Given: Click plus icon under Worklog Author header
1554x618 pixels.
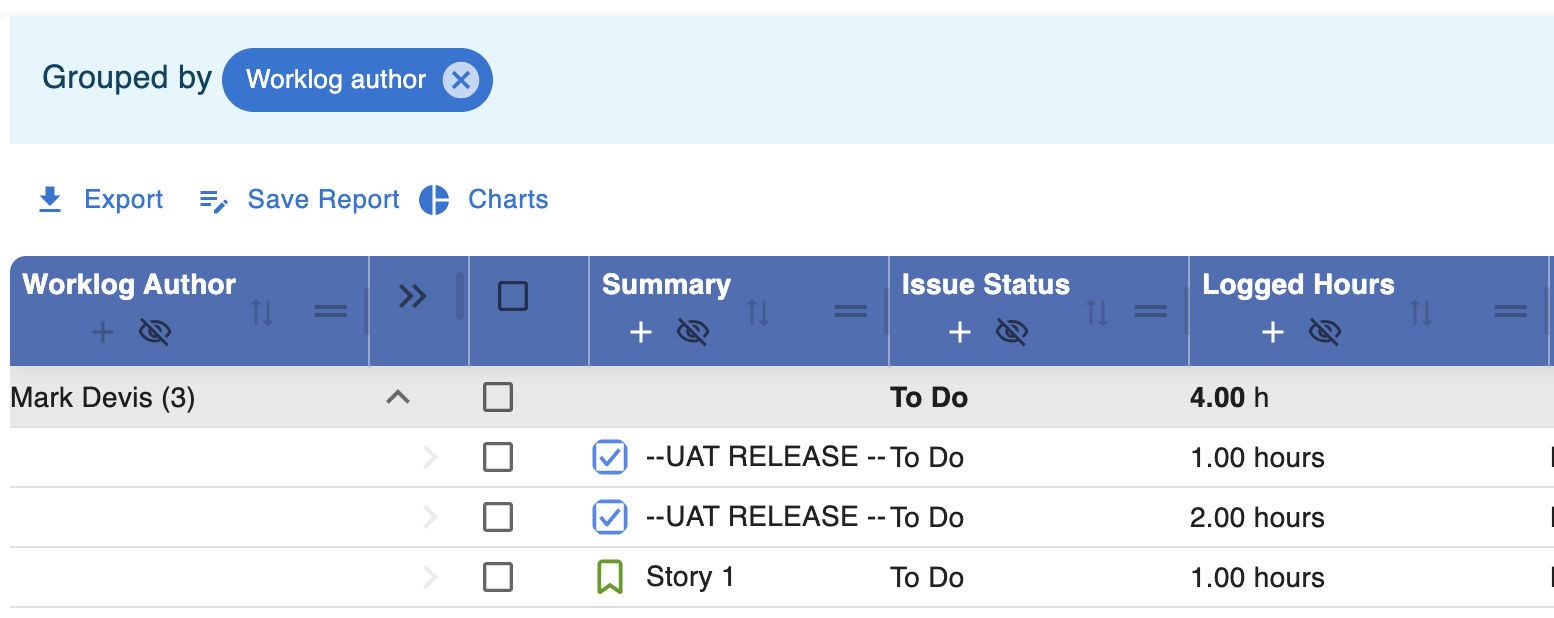Looking at the screenshot, I should click(102, 332).
